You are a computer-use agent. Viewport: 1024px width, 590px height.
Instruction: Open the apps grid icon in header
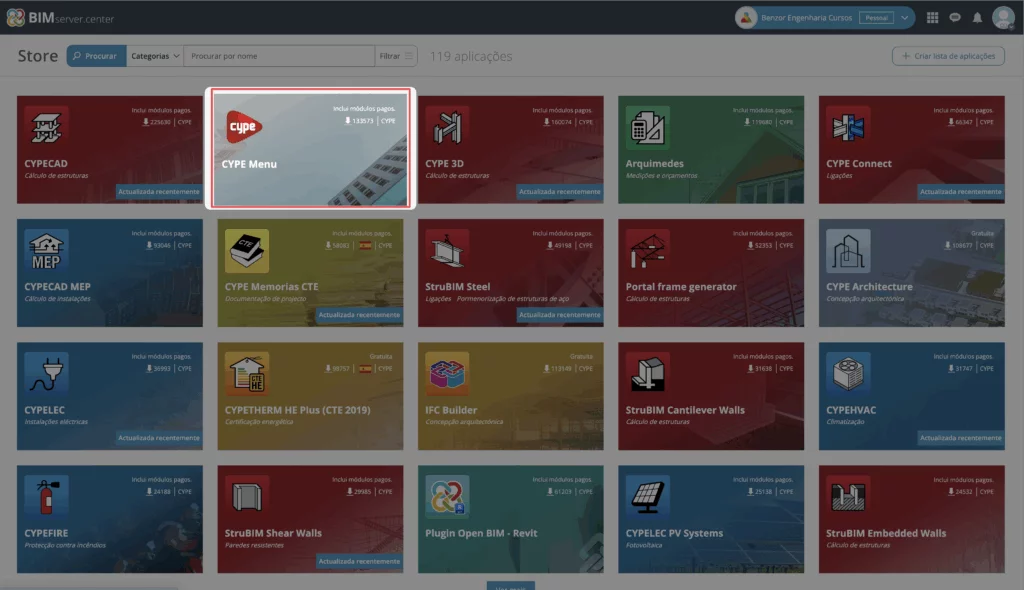click(x=933, y=17)
